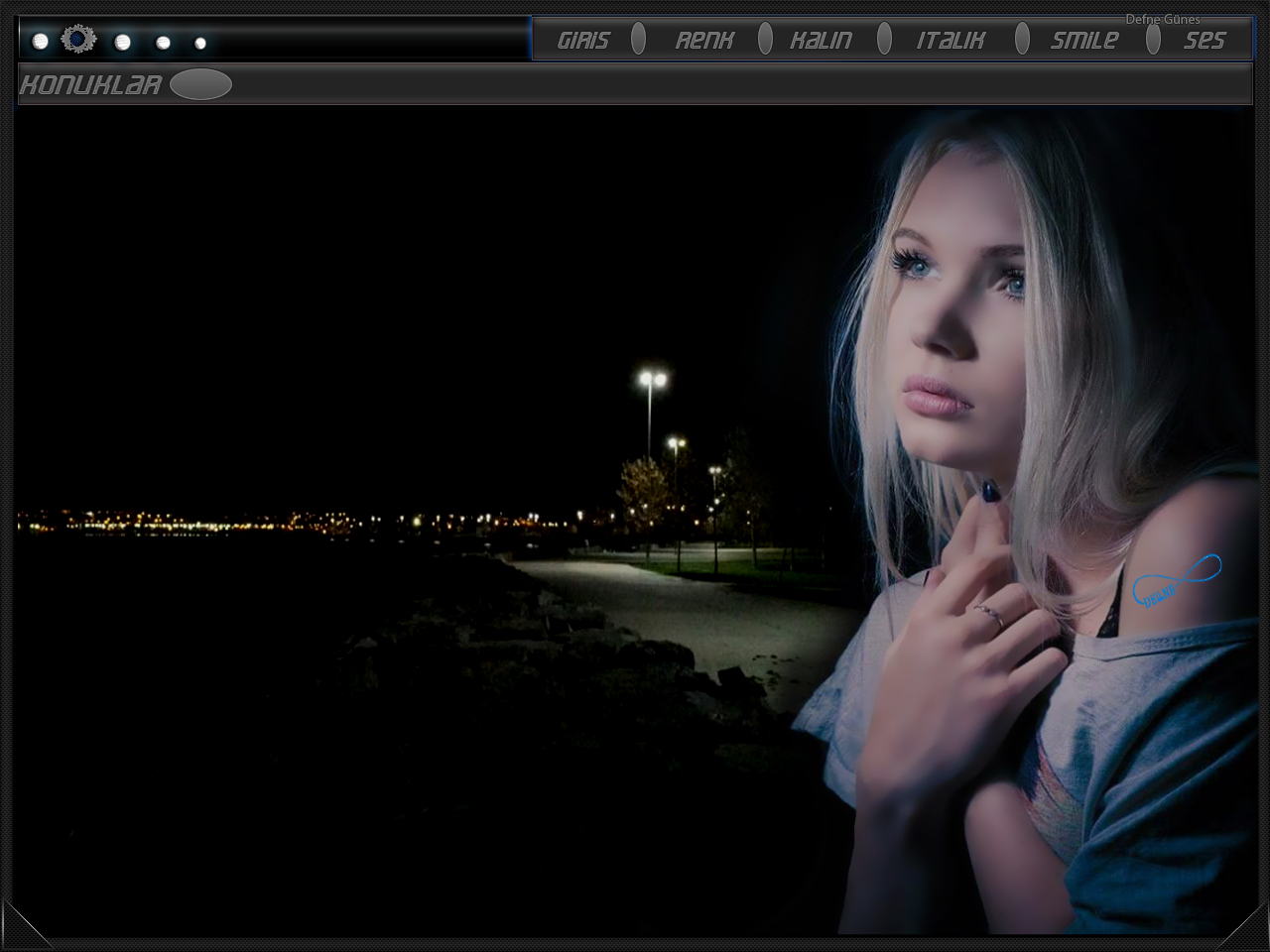Click the white dot left of the gear icon

click(x=41, y=42)
